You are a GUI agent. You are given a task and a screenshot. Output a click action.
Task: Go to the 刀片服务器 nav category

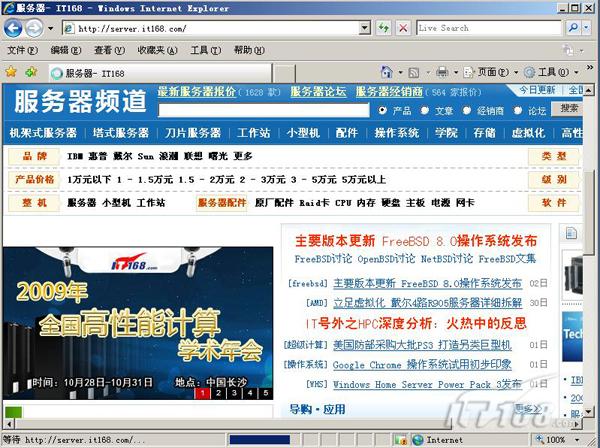click(193, 133)
